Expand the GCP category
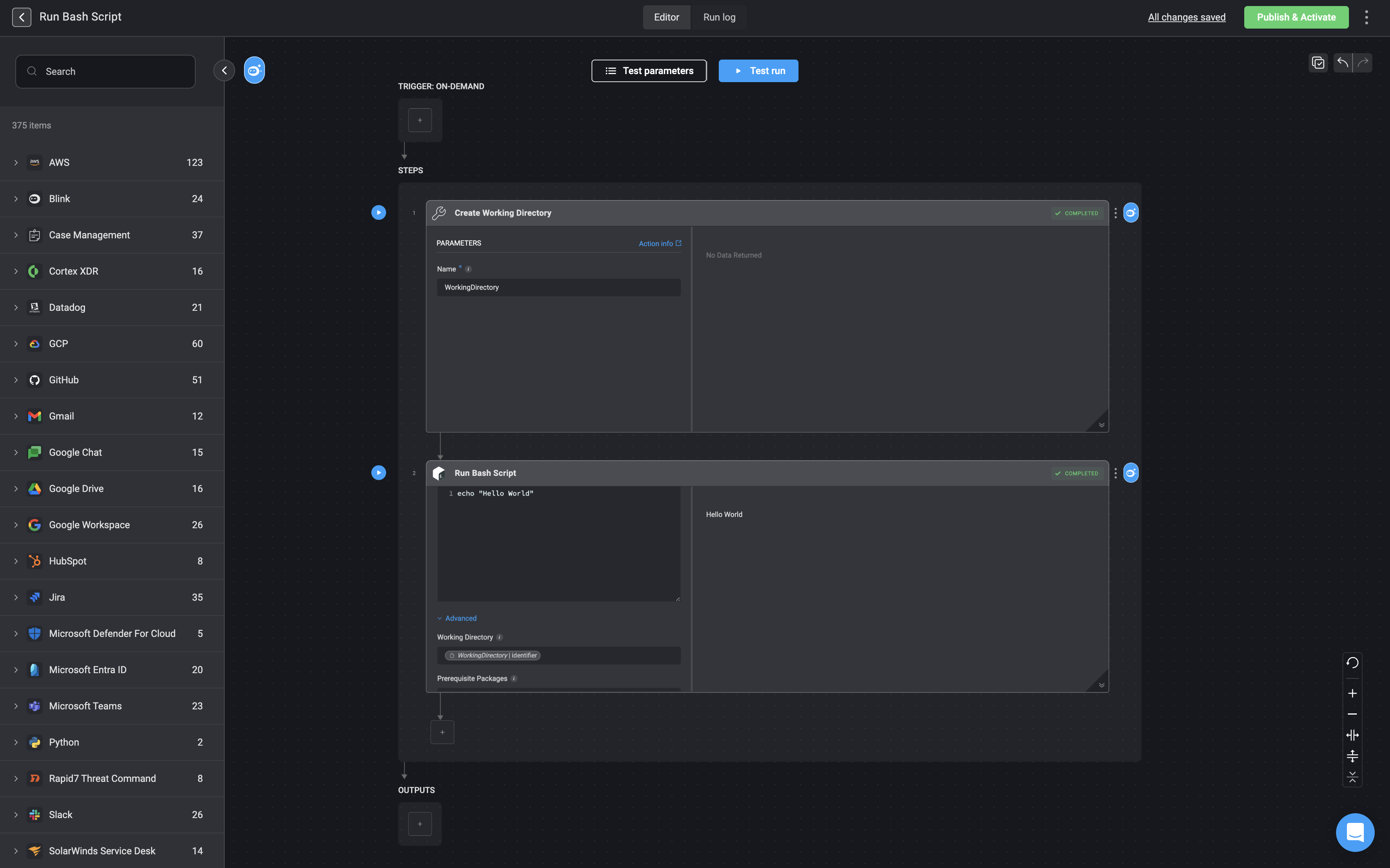Image resolution: width=1390 pixels, height=868 pixels. tap(16, 343)
